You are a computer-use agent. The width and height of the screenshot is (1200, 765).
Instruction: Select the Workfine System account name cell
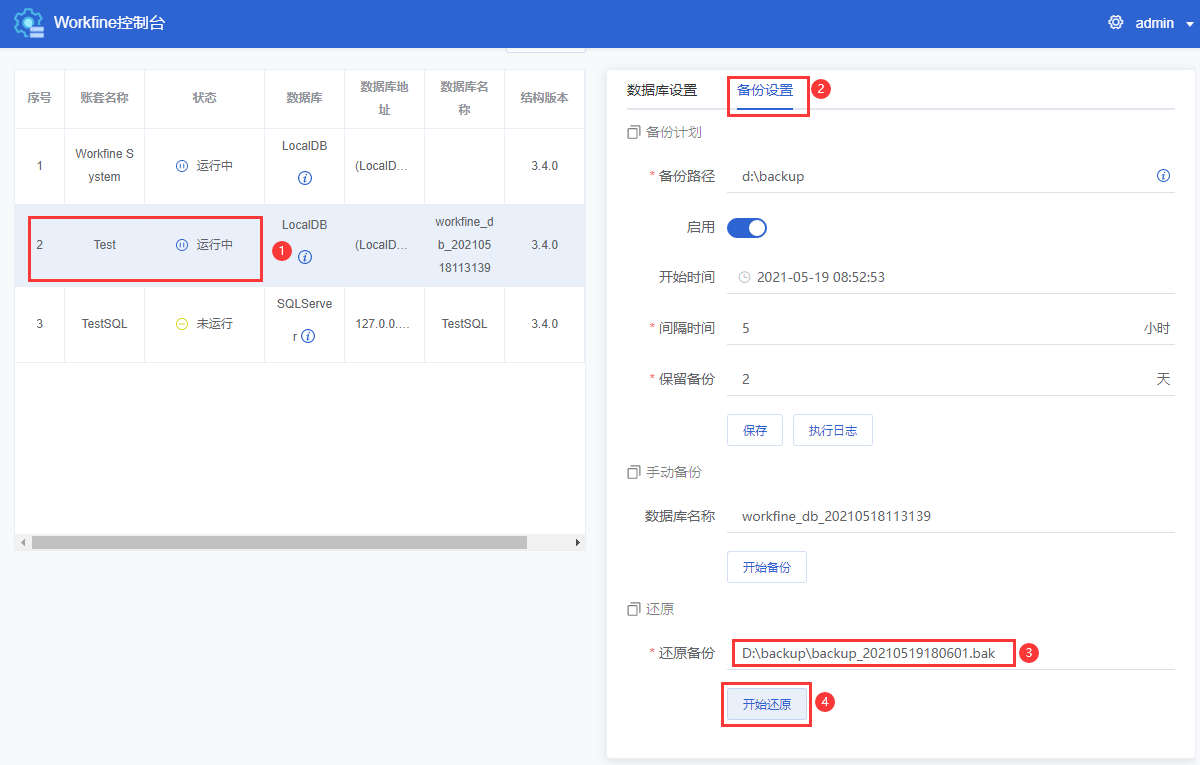pos(105,166)
